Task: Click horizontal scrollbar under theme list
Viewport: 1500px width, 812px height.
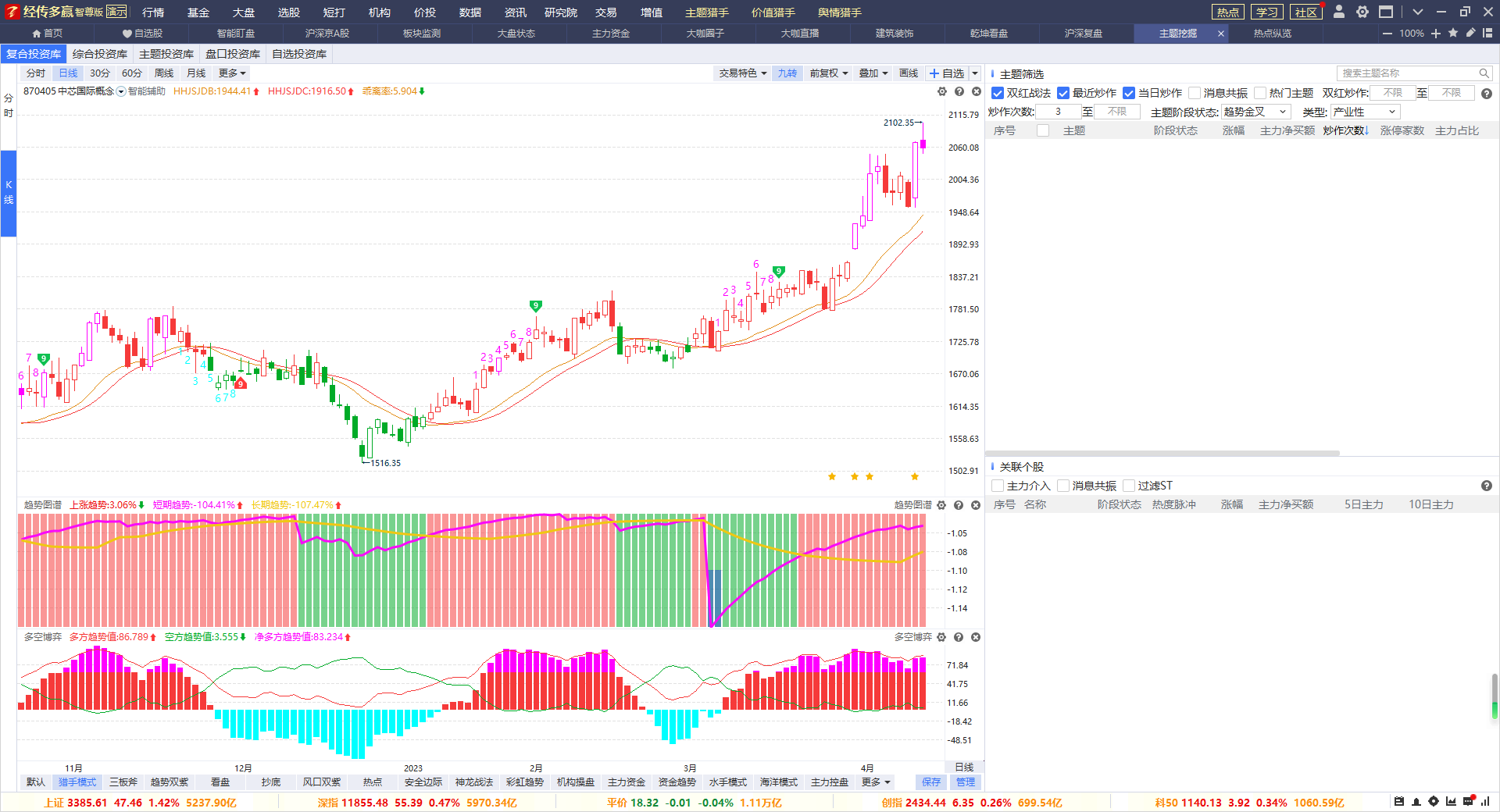Action: pos(1164,453)
